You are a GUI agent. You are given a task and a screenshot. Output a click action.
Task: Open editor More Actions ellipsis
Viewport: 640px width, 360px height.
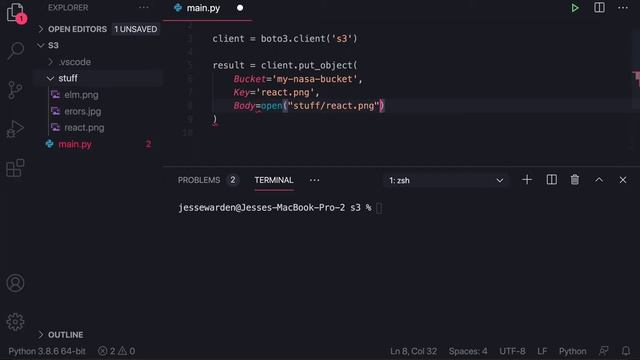click(x=623, y=8)
